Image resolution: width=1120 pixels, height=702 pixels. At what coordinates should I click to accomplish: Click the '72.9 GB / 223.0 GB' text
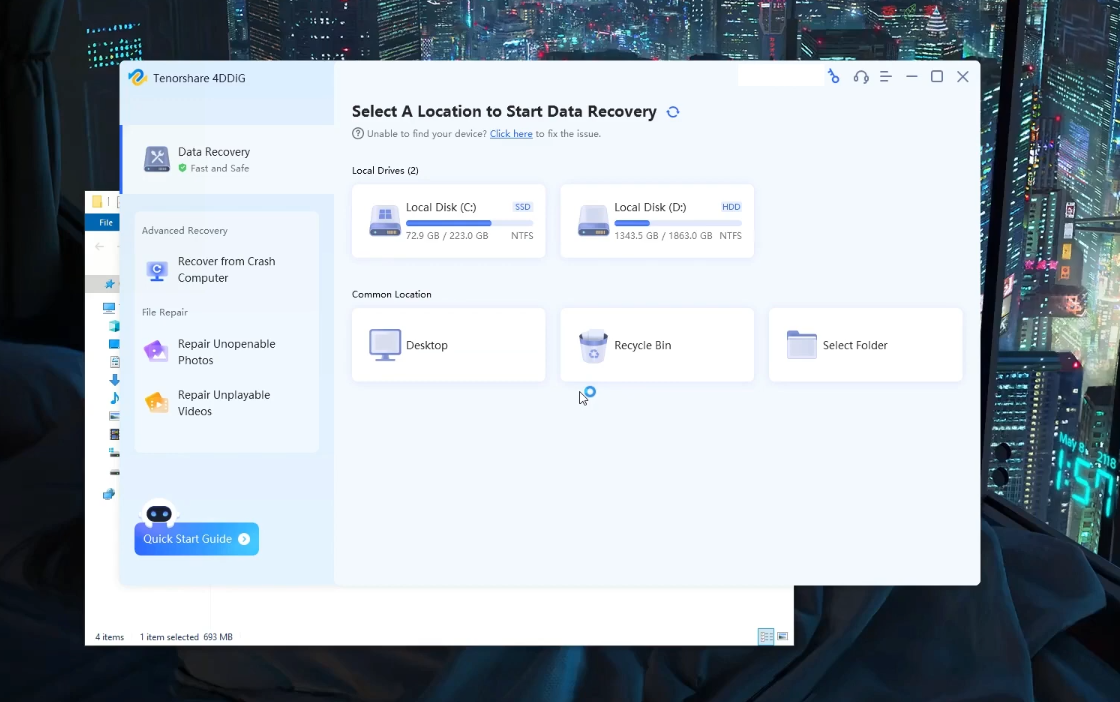(x=447, y=236)
